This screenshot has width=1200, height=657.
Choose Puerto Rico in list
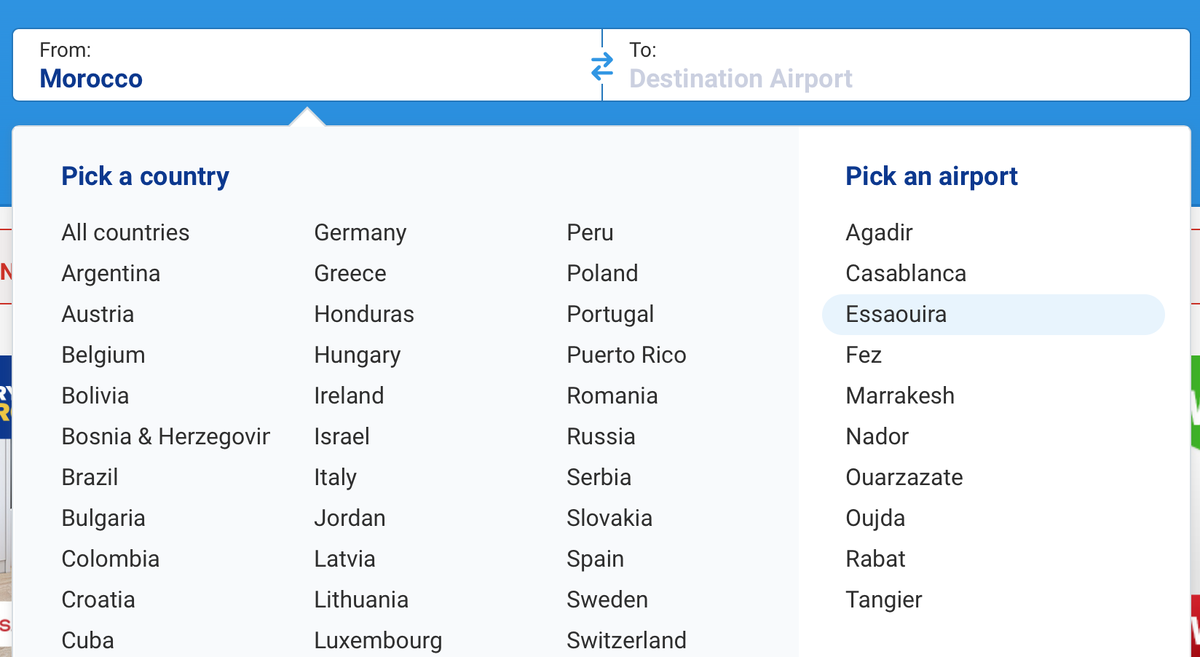tap(626, 356)
